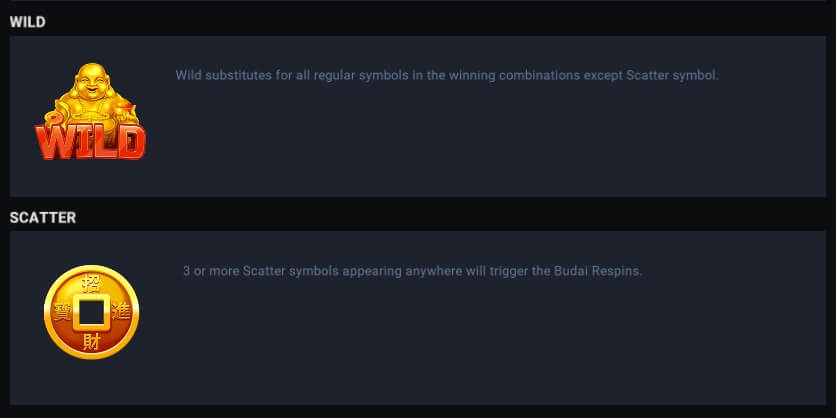Click the phrase winning combinations
Screen dimensions: 836x418
514,75
